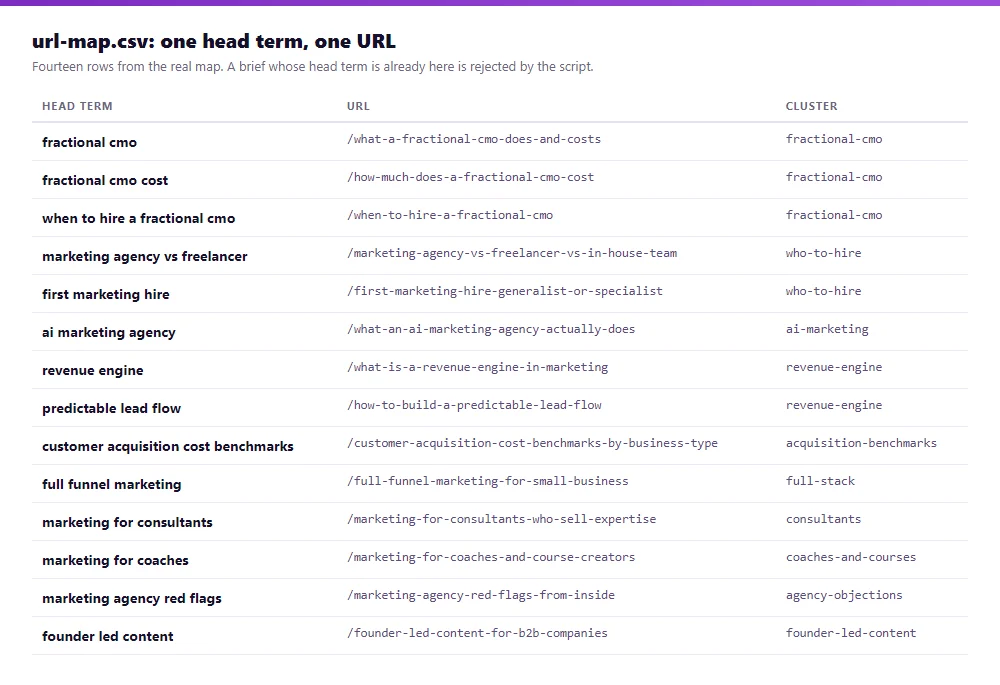This screenshot has width=1000, height=685.
Task: Click URL /customer-acquisition-cost-benchmarks-by-business-type
Action: coord(532,443)
